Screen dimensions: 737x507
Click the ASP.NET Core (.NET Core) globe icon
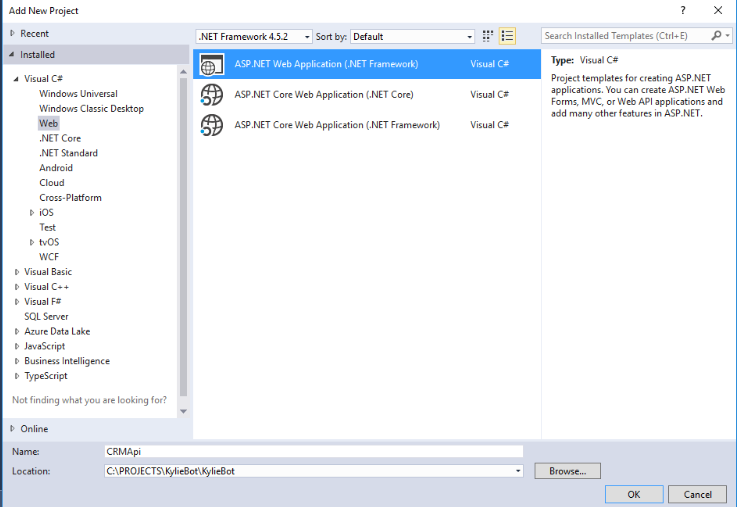click(212, 94)
